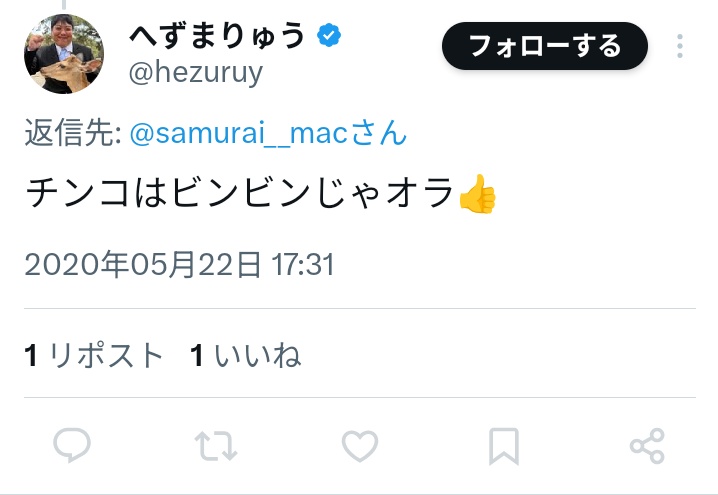Like the tweet with the heart icon
Image resolution: width=718 pixels, height=495 pixels.
360,446
